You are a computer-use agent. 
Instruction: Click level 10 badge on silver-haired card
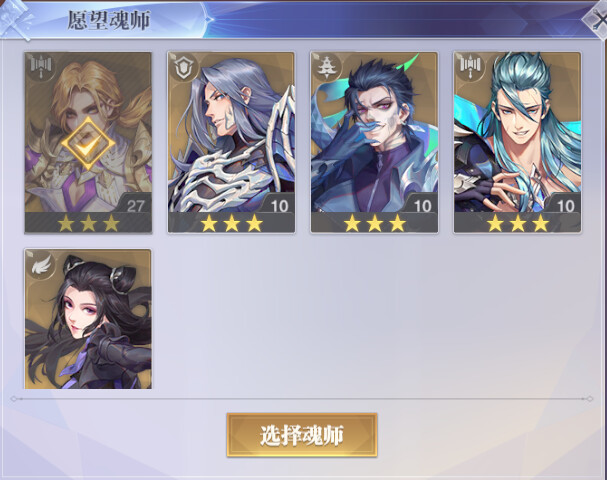[278, 204]
